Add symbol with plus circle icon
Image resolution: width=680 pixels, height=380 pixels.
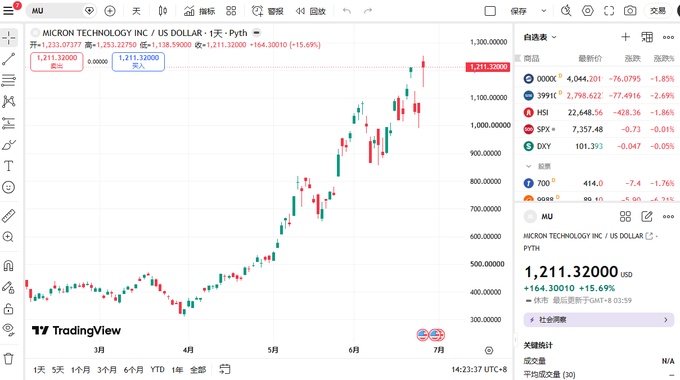tap(110, 11)
